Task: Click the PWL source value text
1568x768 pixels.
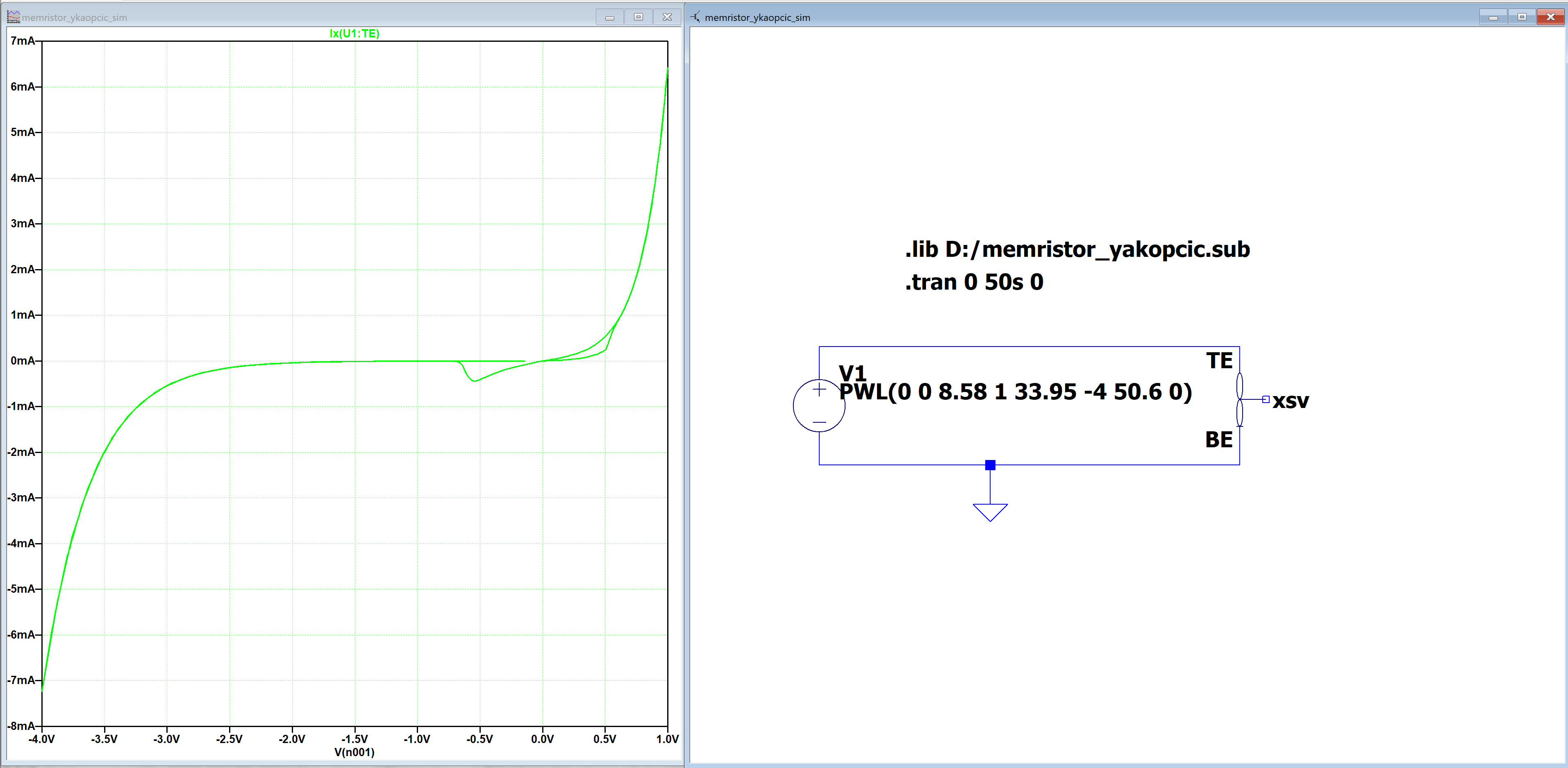Action: [1015, 392]
